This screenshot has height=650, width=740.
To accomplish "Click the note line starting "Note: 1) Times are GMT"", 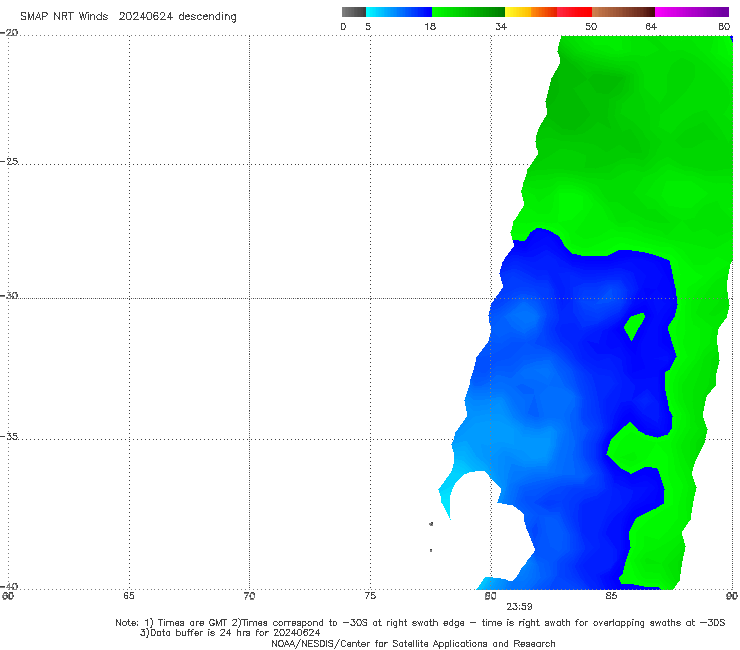I will coord(420,623).
